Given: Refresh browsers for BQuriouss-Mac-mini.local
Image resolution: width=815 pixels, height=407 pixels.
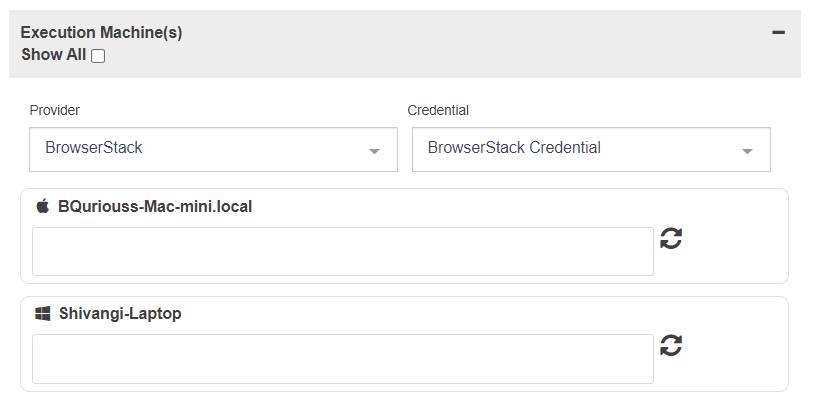Looking at the screenshot, I should click(x=671, y=239).
